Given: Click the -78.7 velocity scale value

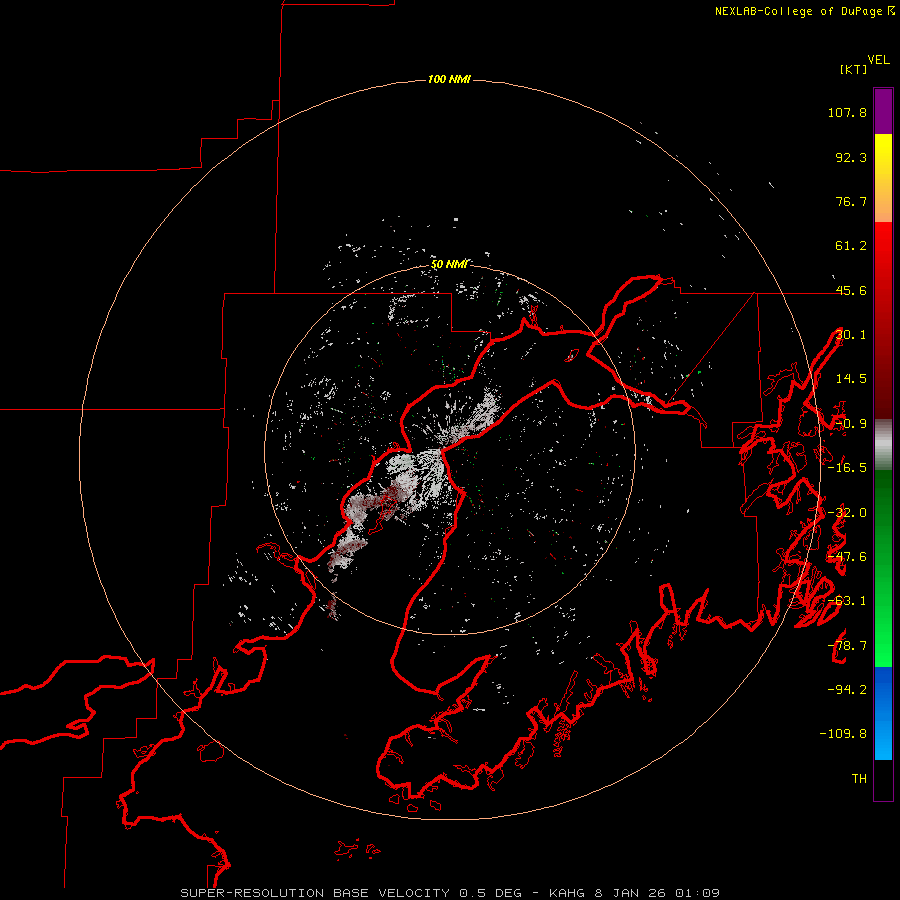Looking at the screenshot, I should point(847,646).
